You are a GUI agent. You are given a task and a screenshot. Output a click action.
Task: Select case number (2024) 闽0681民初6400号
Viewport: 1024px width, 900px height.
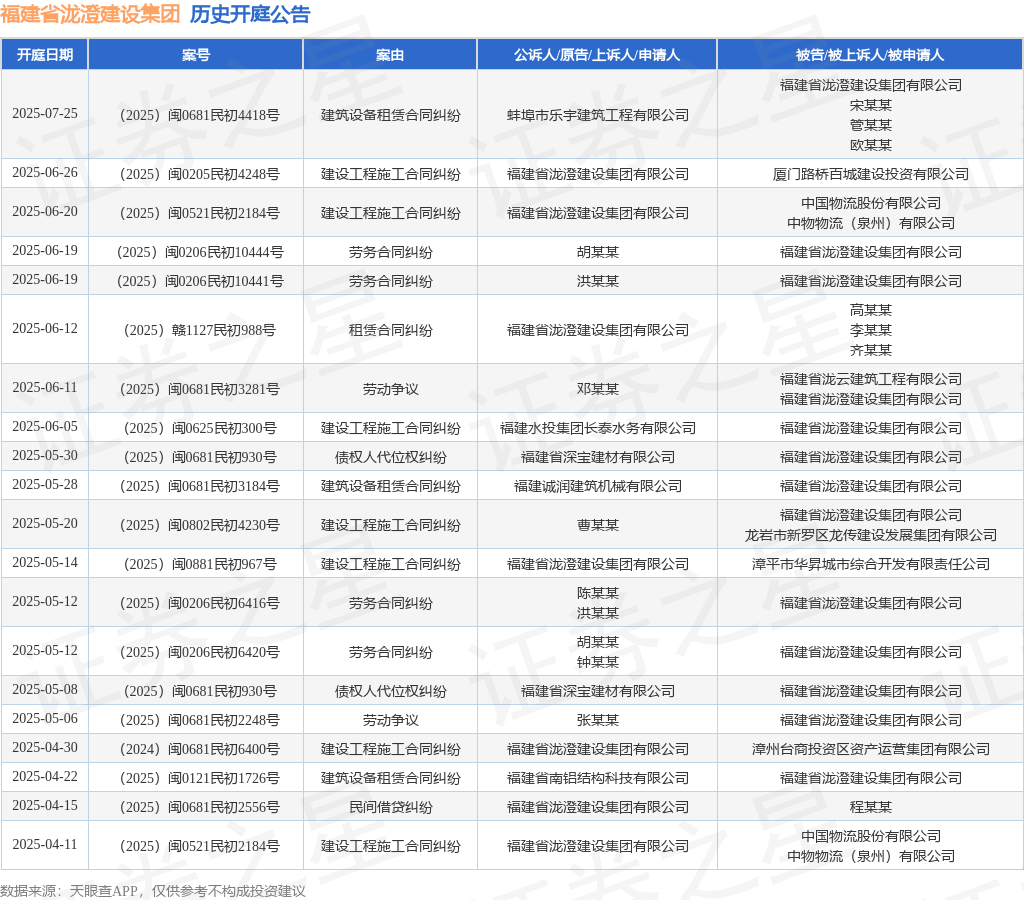pyautogui.click(x=200, y=749)
